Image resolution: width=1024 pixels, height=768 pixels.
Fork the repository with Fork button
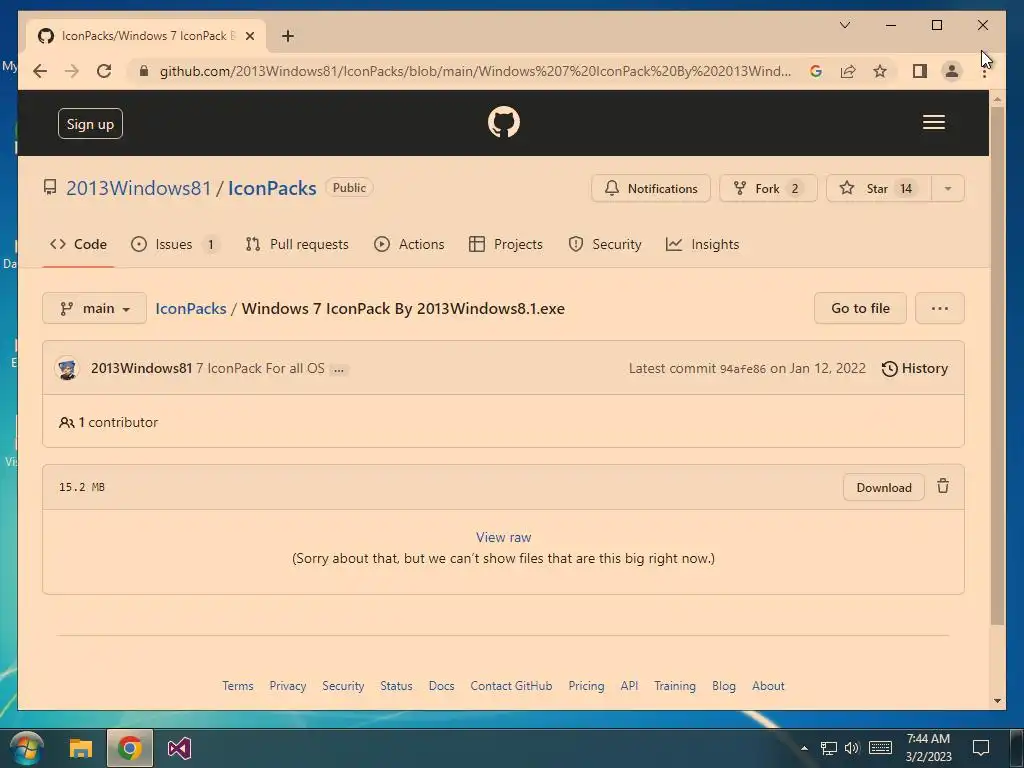(768, 189)
